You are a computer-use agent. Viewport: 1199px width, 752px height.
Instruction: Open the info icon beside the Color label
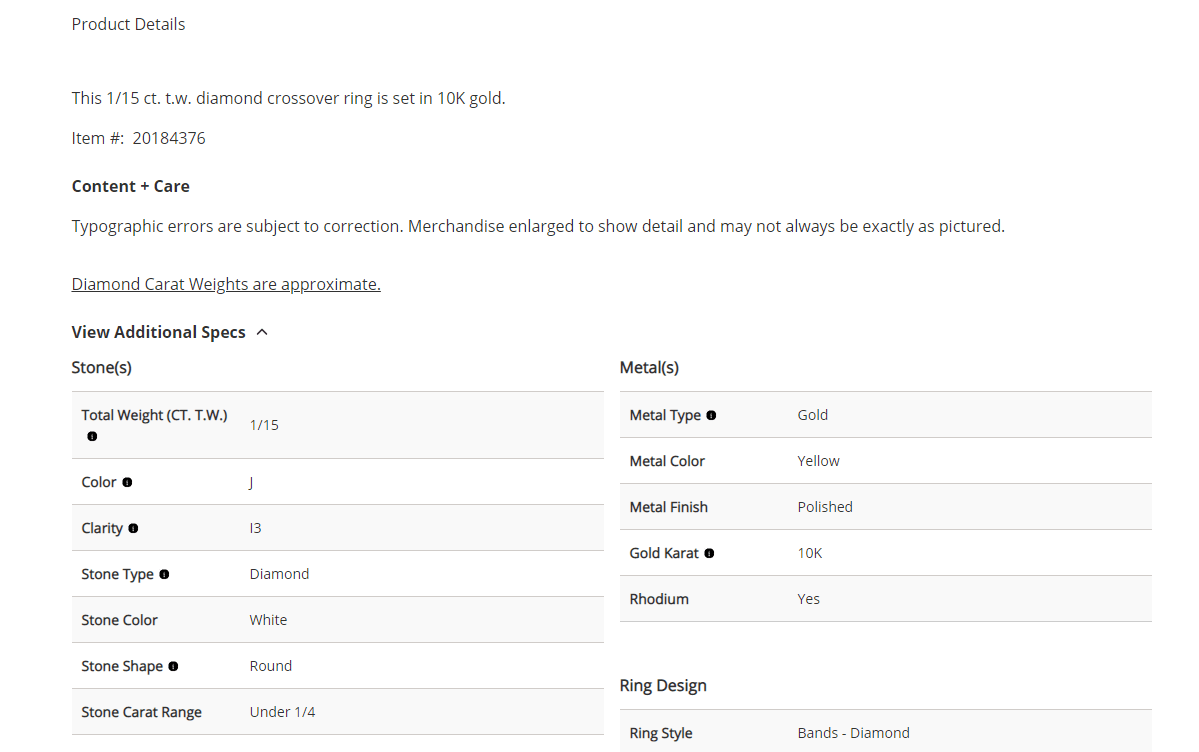[127, 482]
